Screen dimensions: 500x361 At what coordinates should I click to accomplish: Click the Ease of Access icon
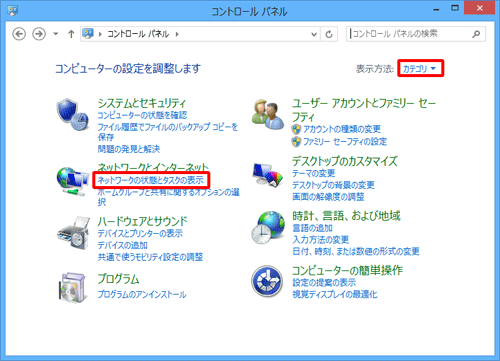pyautogui.click(x=267, y=281)
